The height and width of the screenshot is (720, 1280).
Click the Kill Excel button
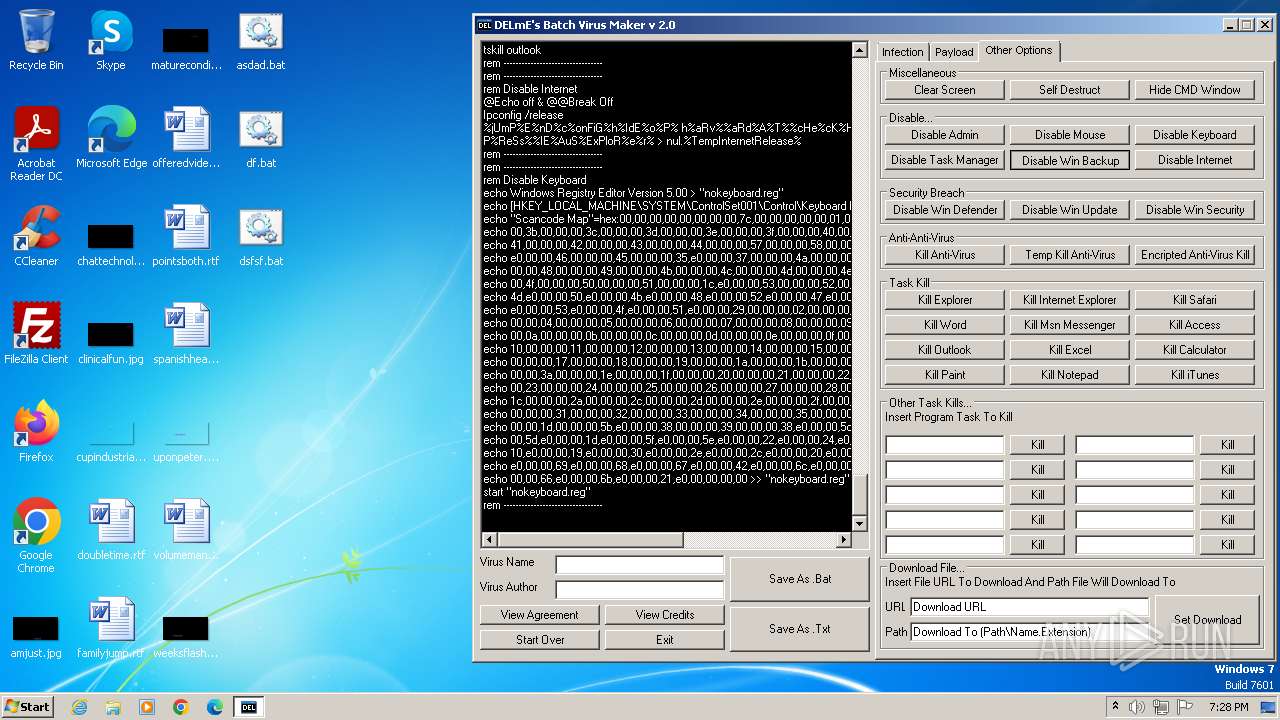(x=1069, y=350)
